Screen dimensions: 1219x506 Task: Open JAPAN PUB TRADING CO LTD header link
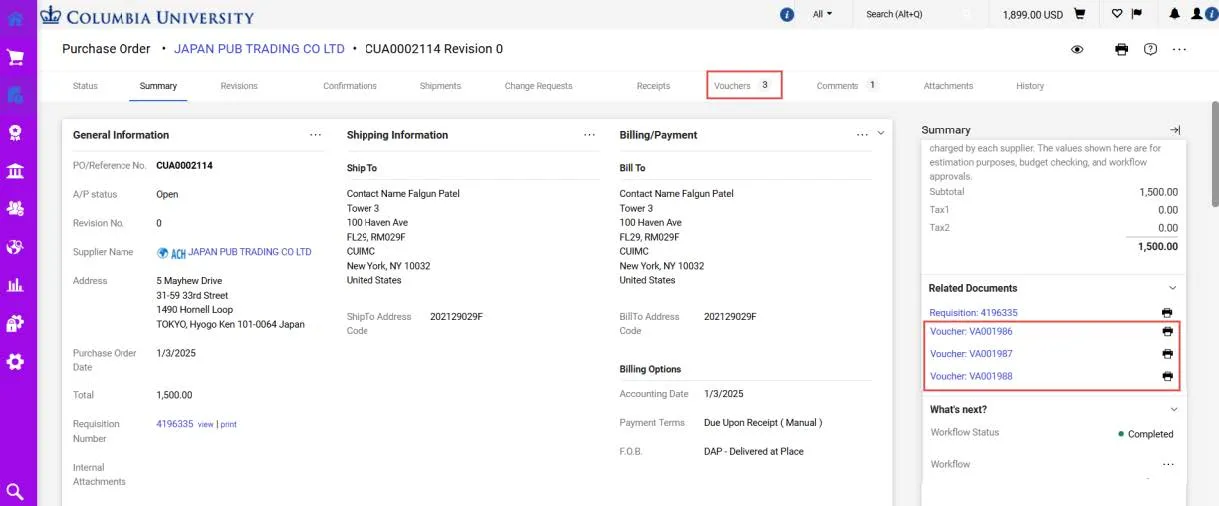[259, 49]
